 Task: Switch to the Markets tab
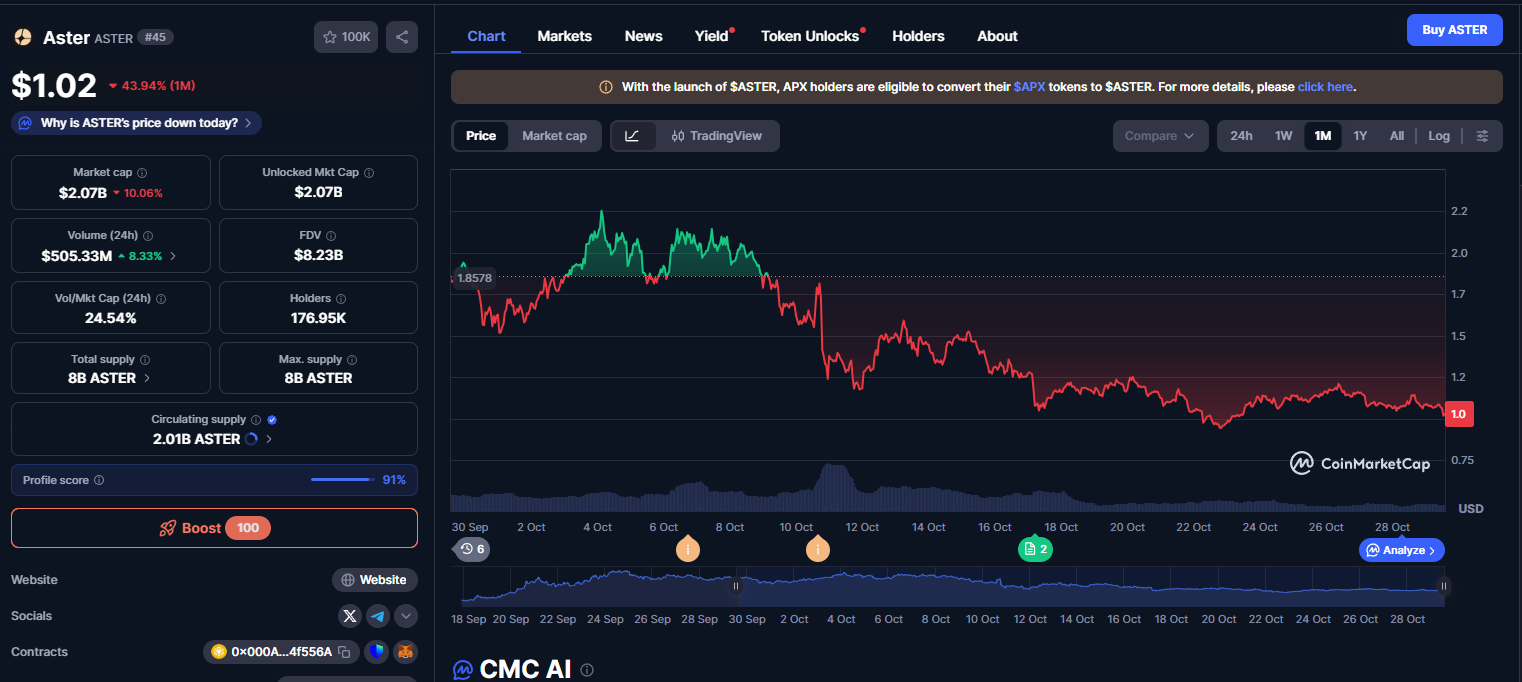[x=564, y=36]
